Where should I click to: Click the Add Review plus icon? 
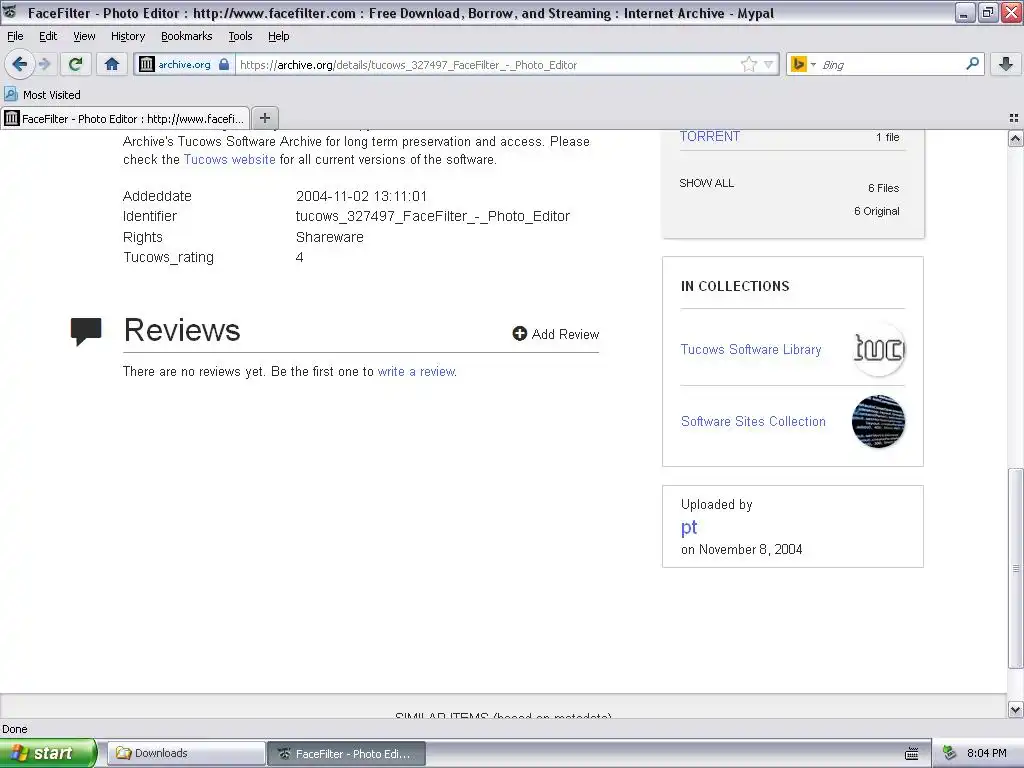coord(519,334)
